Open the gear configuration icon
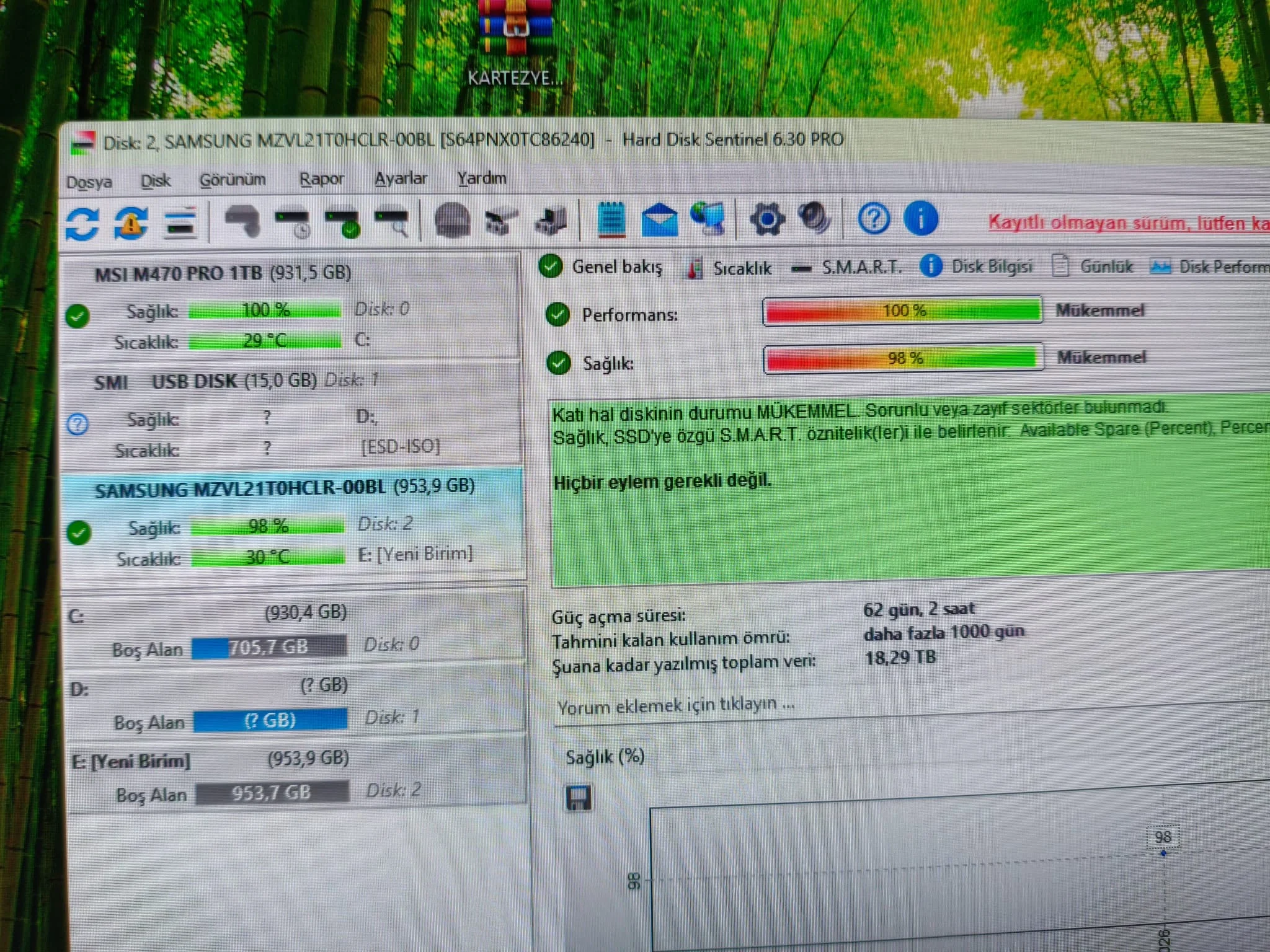The width and height of the screenshot is (1270, 952). (x=767, y=219)
